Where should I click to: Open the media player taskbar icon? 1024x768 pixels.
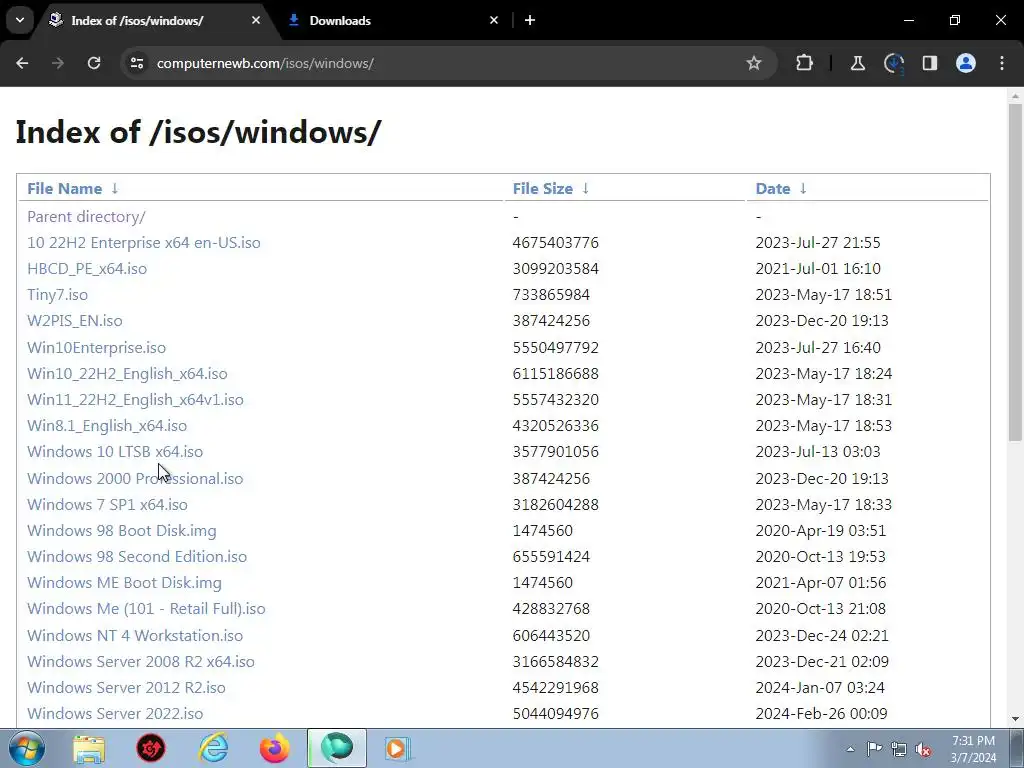(x=397, y=748)
